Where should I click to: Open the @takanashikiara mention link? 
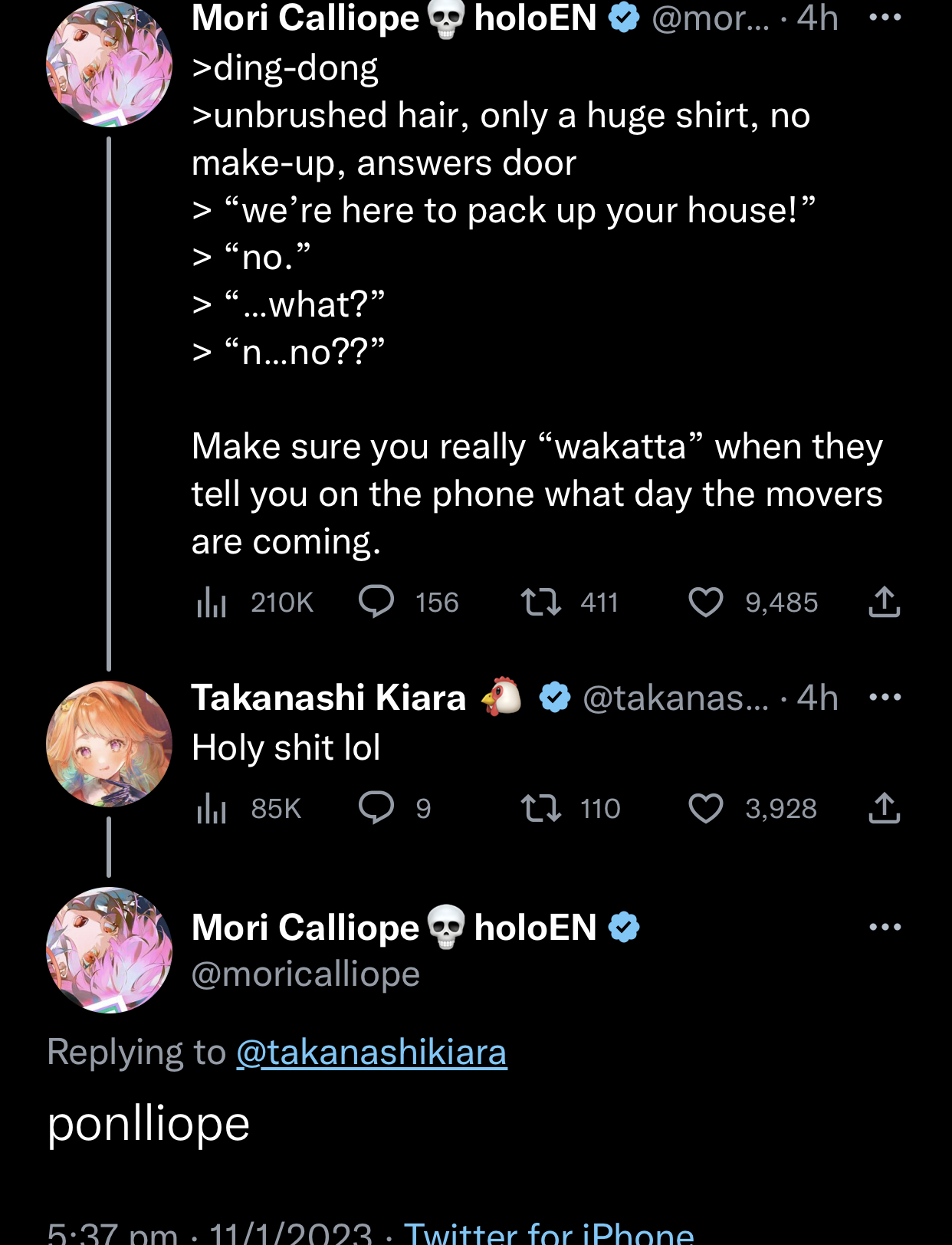[x=372, y=1052]
